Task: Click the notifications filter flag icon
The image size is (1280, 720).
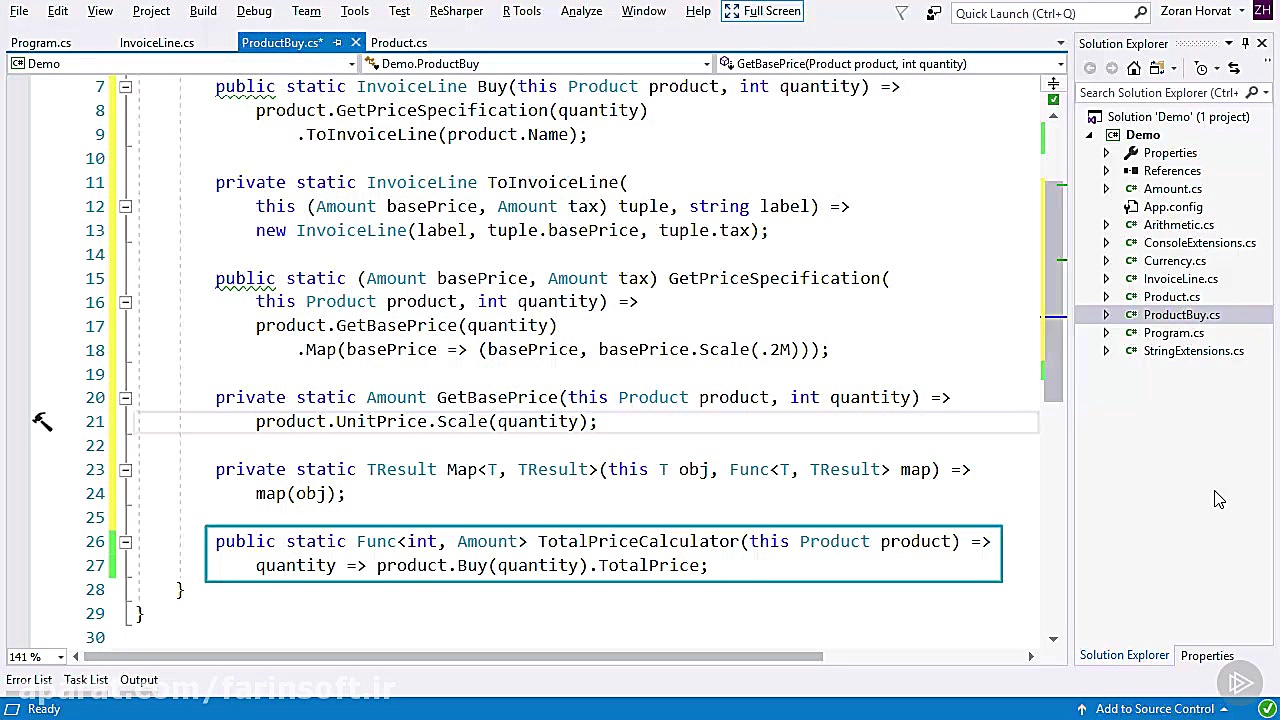Action: coord(902,12)
